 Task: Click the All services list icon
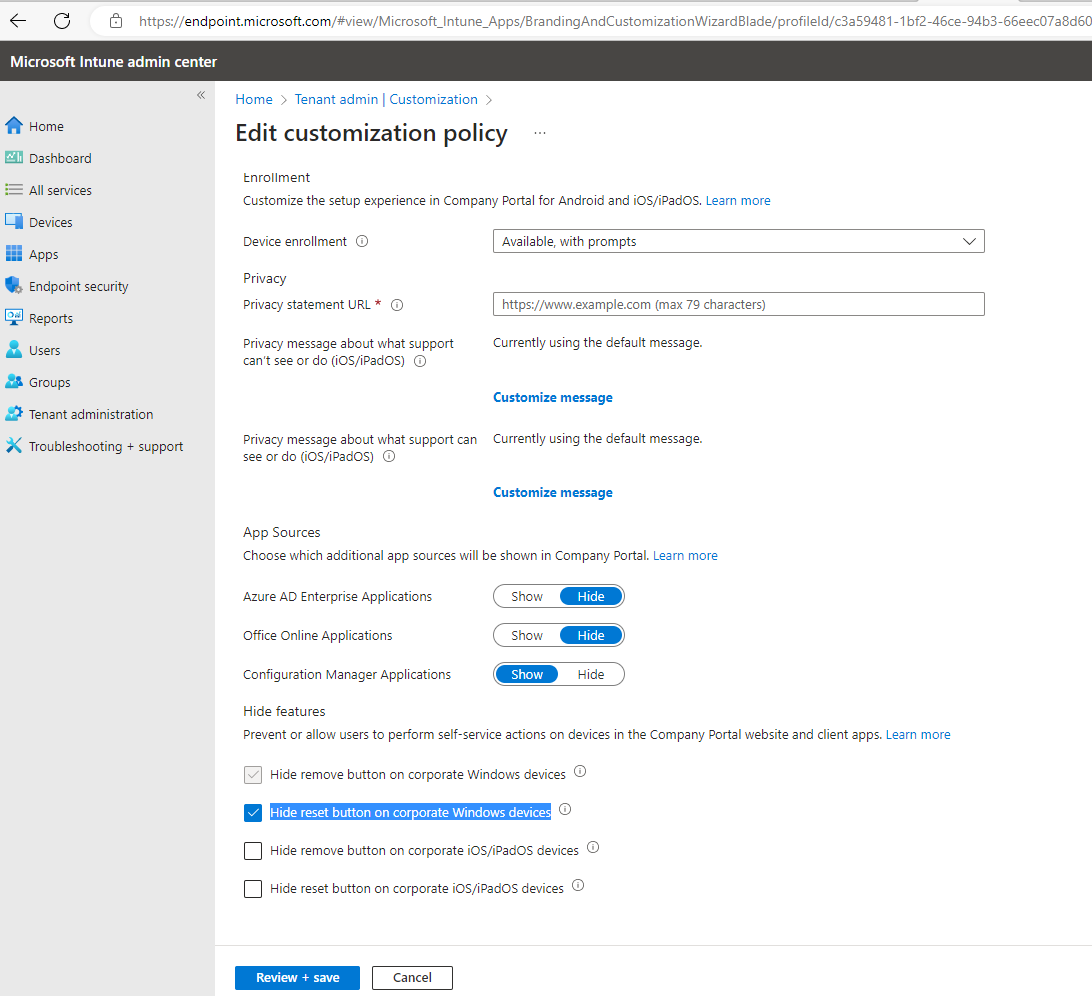click(x=14, y=189)
